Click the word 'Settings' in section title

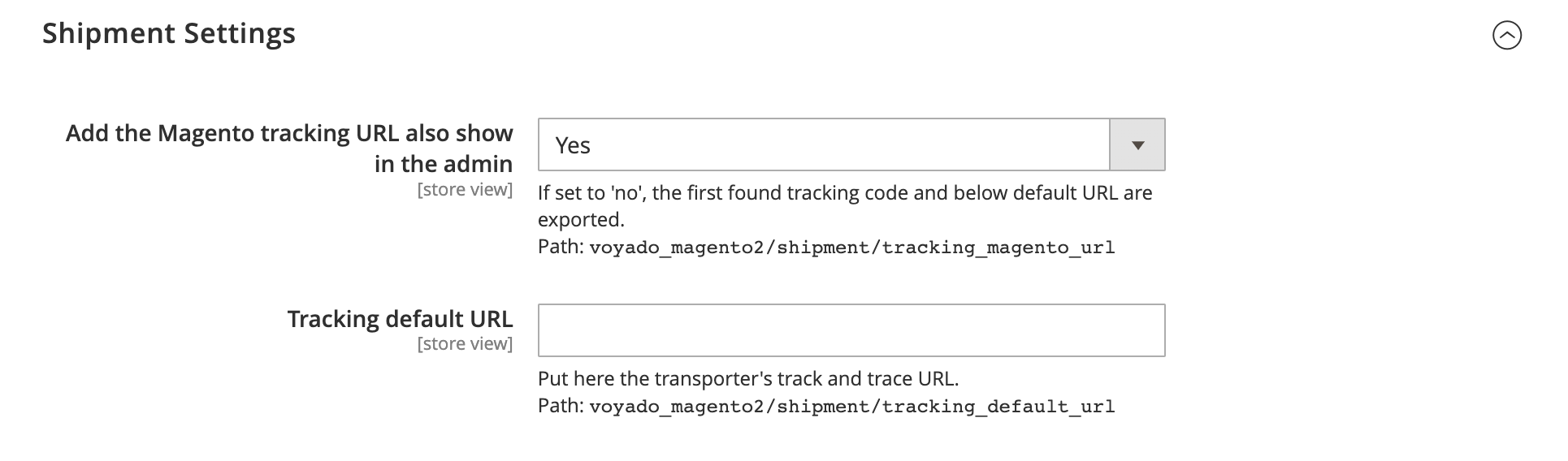point(239,33)
